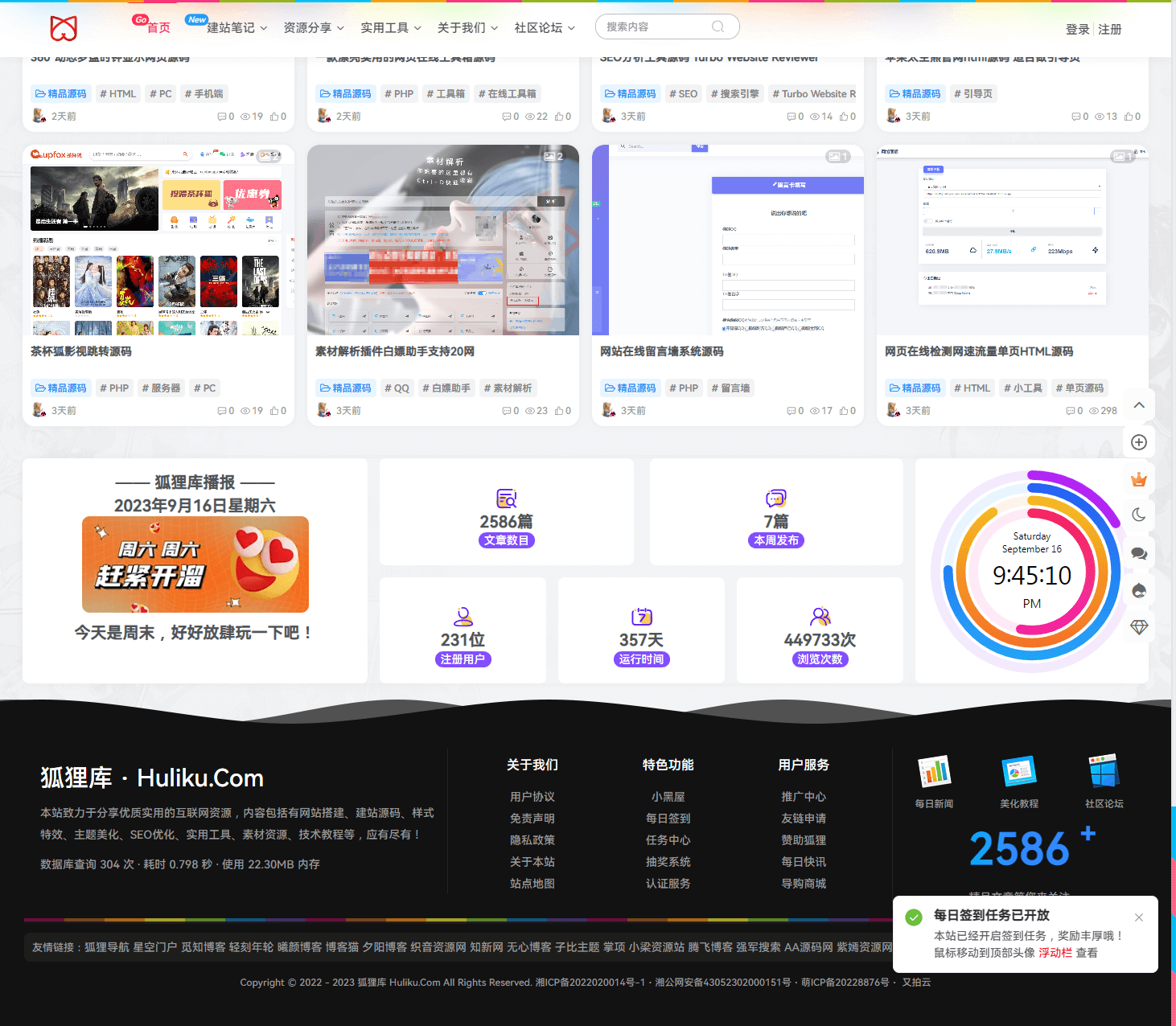This screenshot has width=1176, height=1026.
Task: Click the plus circle sidebar icon
Action: [x=1139, y=442]
